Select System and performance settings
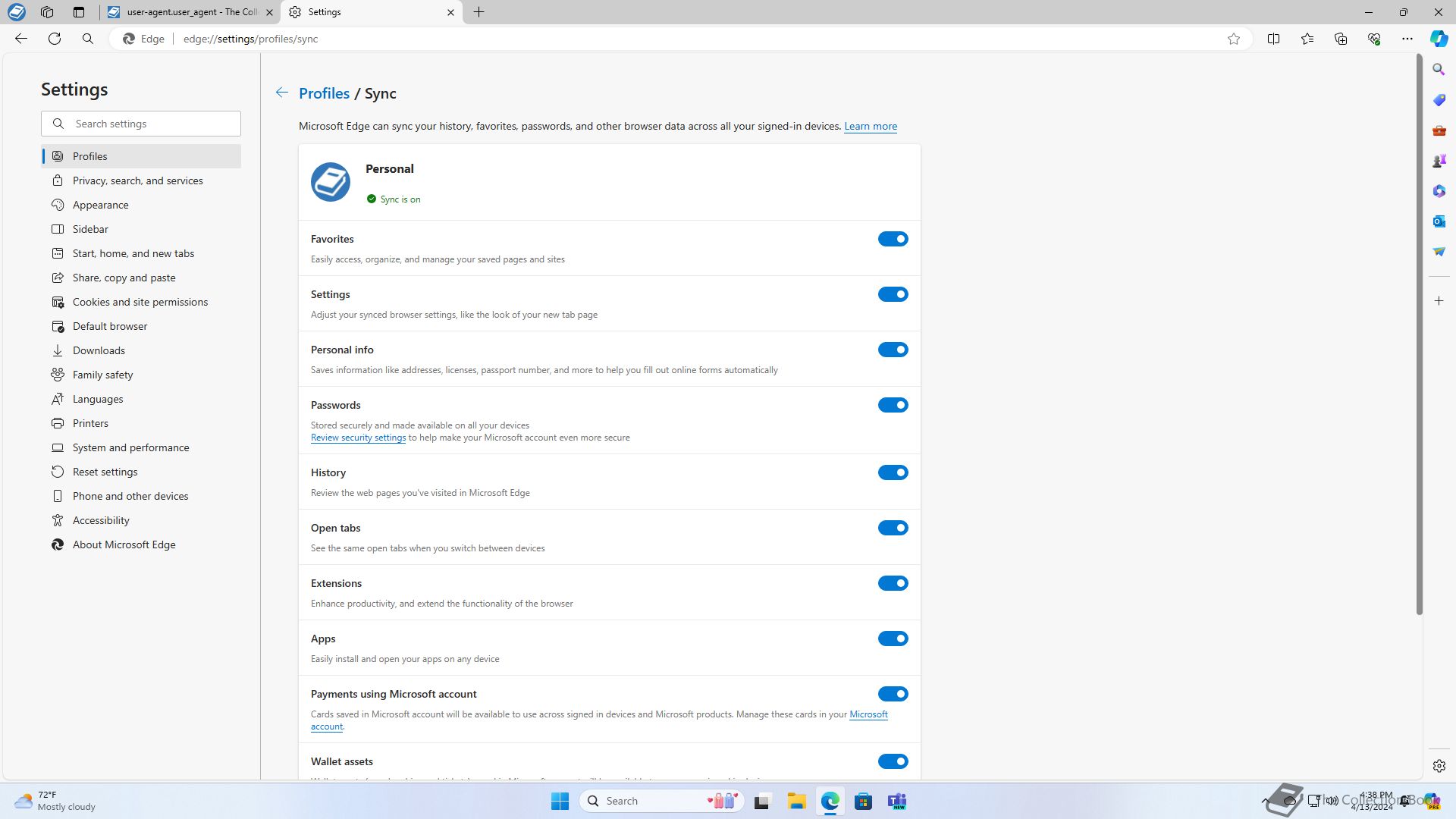The width and height of the screenshot is (1456, 819). point(141,447)
